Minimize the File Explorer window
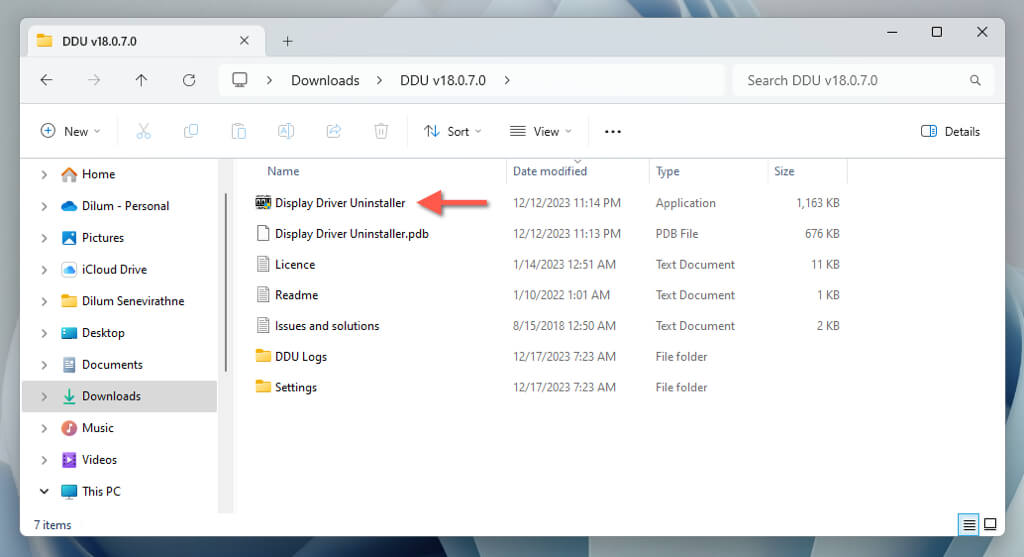Image resolution: width=1024 pixels, height=557 pixels. (x=892, y=32)
